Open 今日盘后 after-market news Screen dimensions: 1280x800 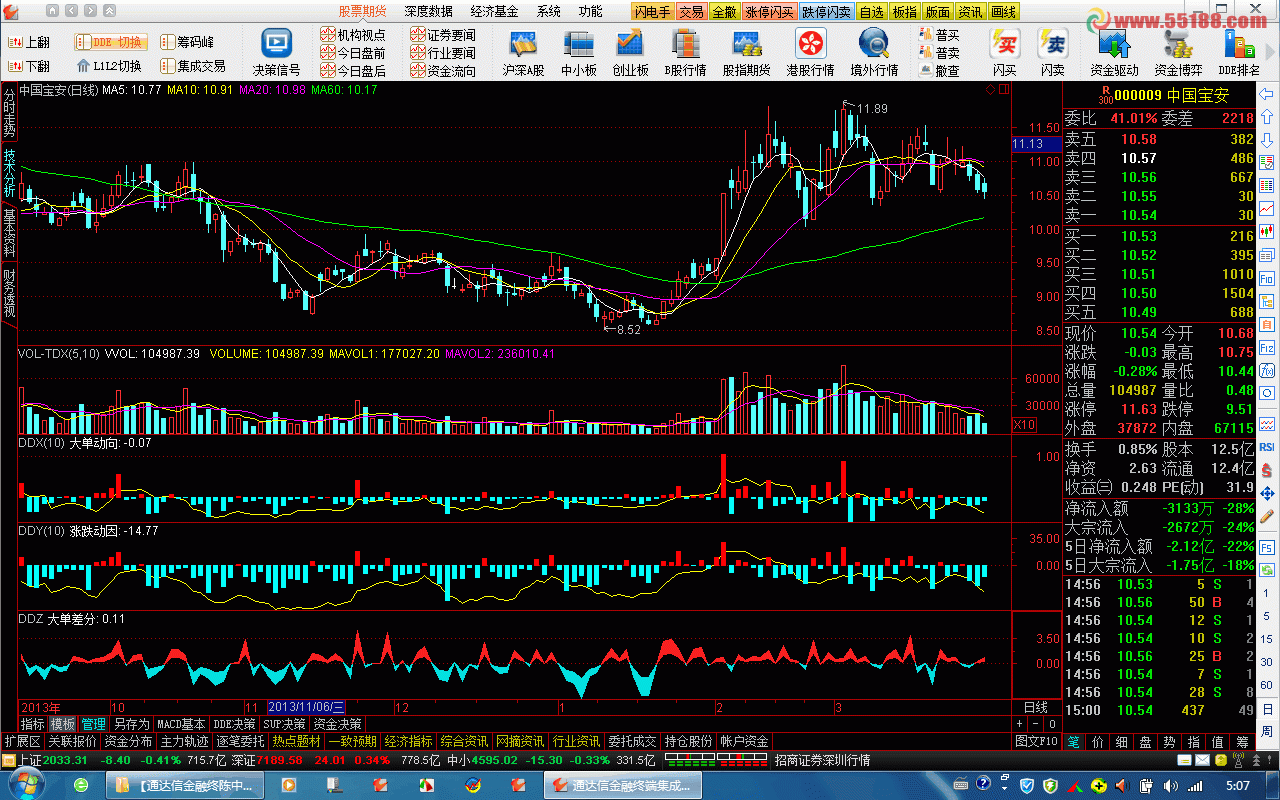(353, 71)
